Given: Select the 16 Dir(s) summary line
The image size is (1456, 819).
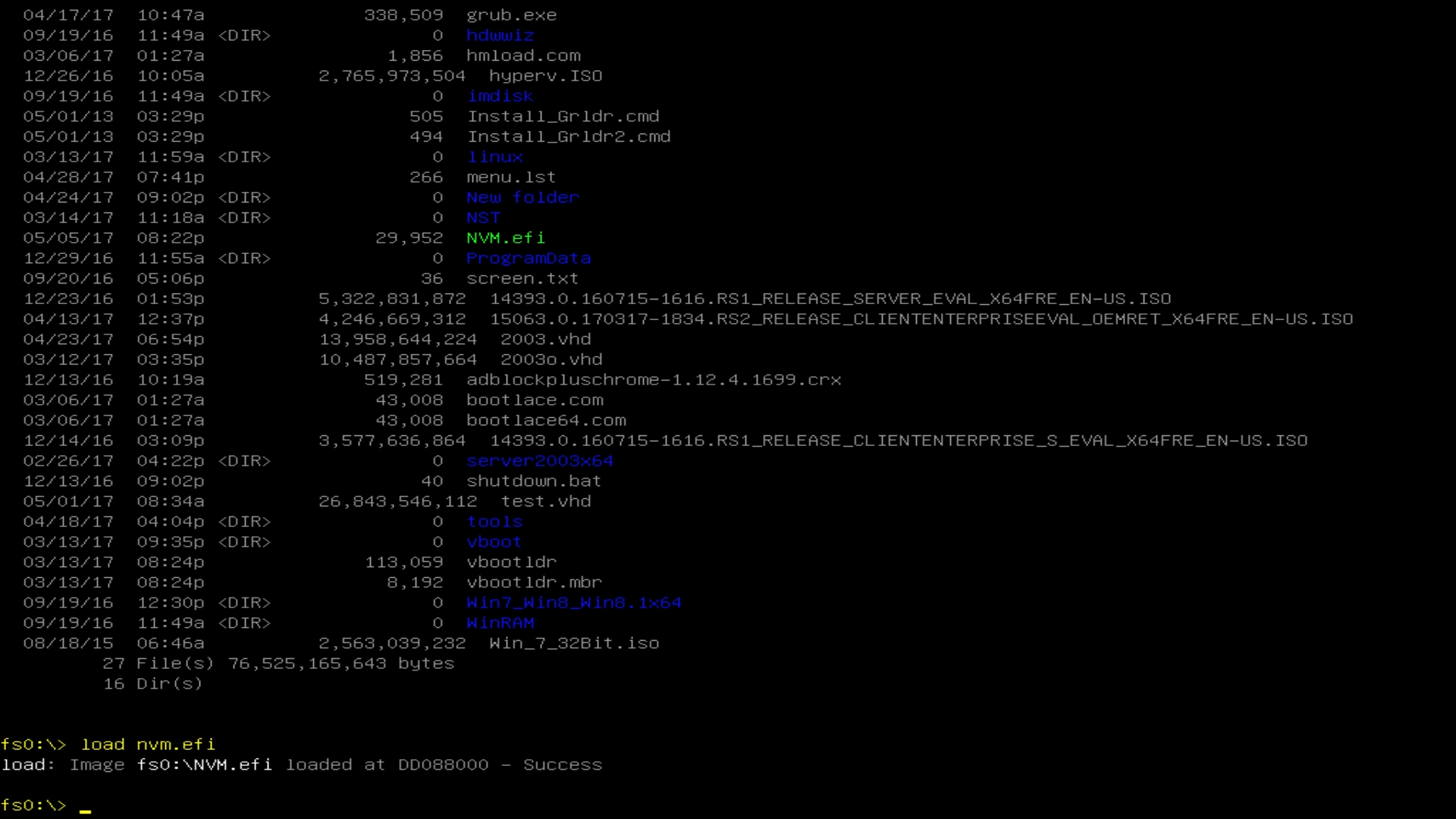Looking at the screenshot, I should [x=153, y=684].
